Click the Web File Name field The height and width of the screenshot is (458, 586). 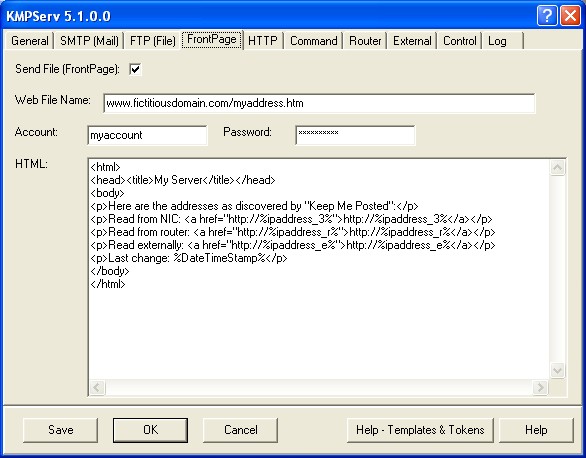(319, 103)
